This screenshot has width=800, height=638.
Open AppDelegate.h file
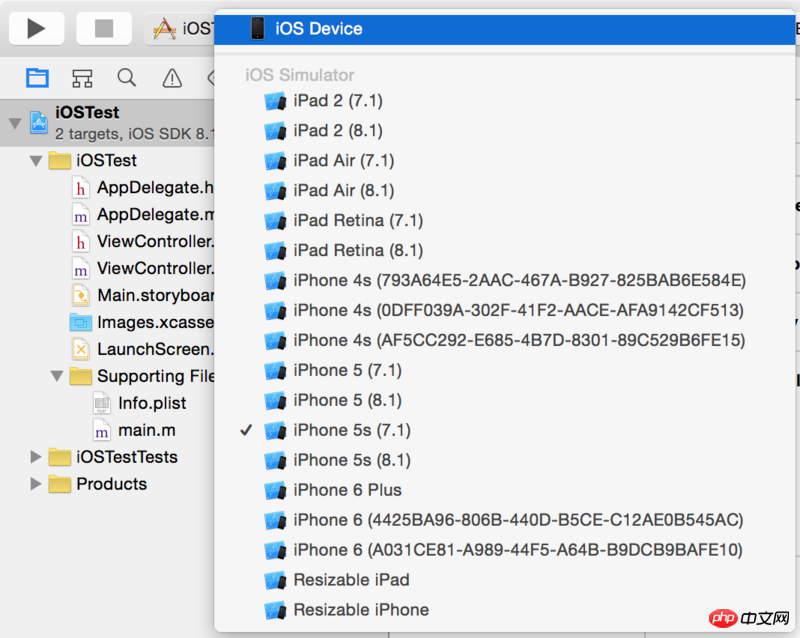[142, 188]
